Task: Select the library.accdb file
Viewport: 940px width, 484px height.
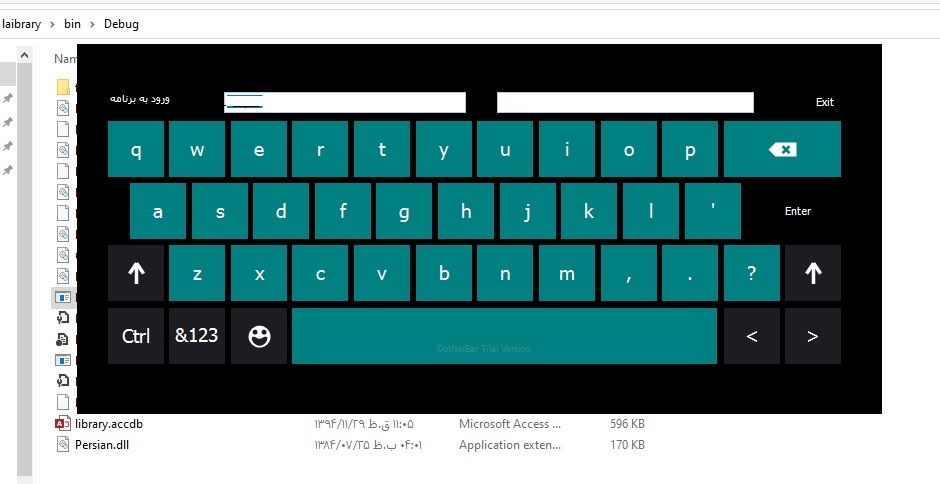Action: point(109,424)
